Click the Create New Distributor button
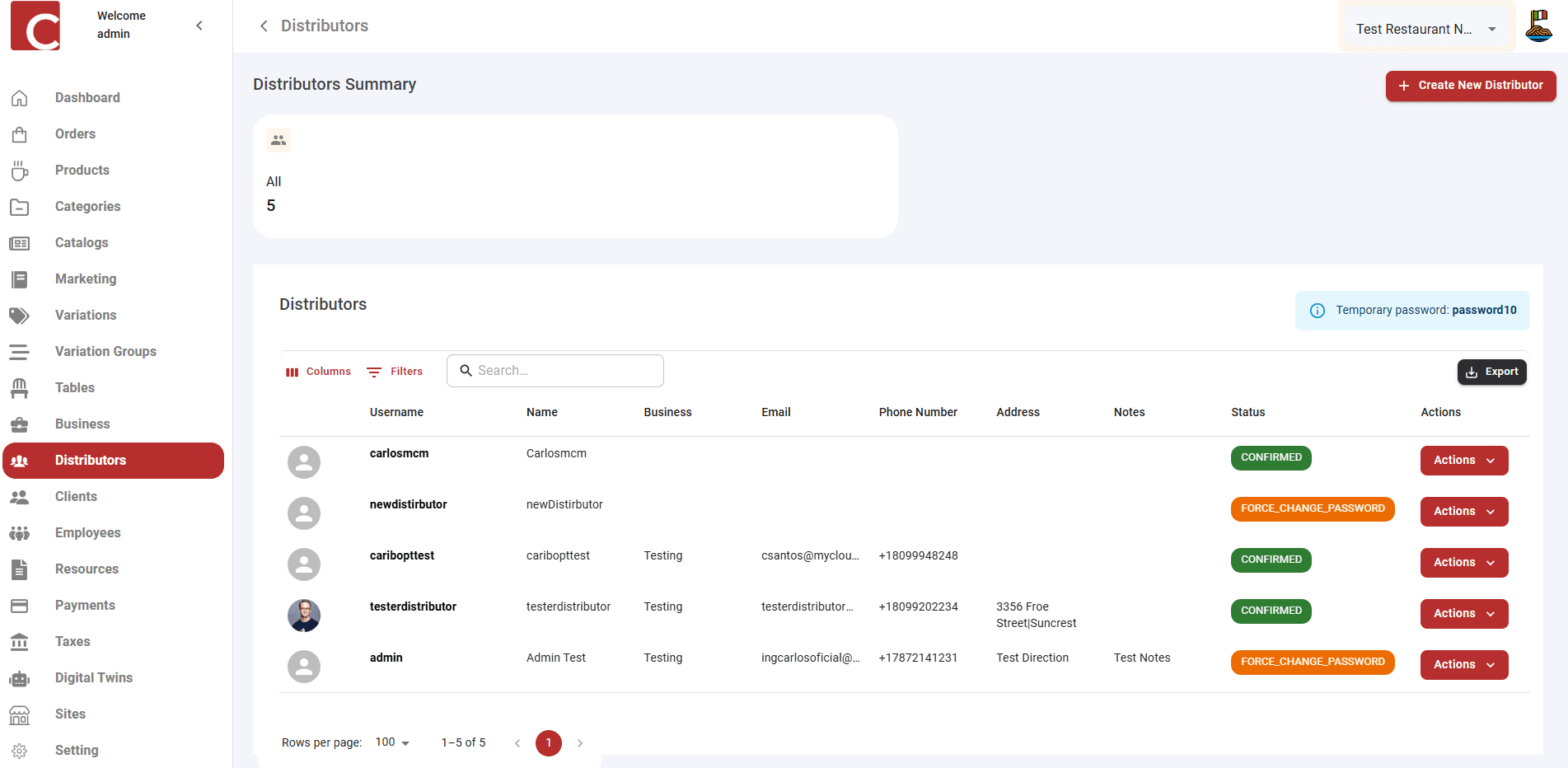This screenshot has height=768, width=1568. click(x=1470, y=86)
